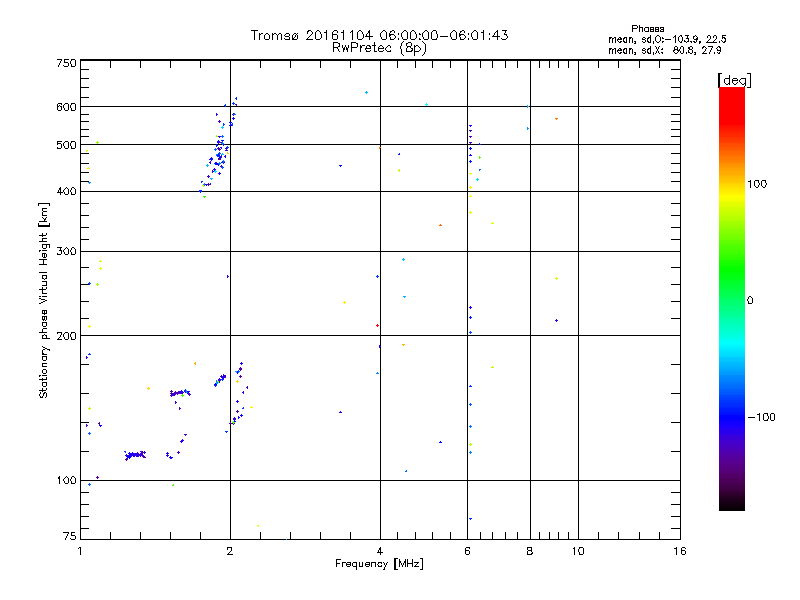Click the "6" frequency axis tick label
This screenshot has width=800, height=600.
(x=467, y=551)
